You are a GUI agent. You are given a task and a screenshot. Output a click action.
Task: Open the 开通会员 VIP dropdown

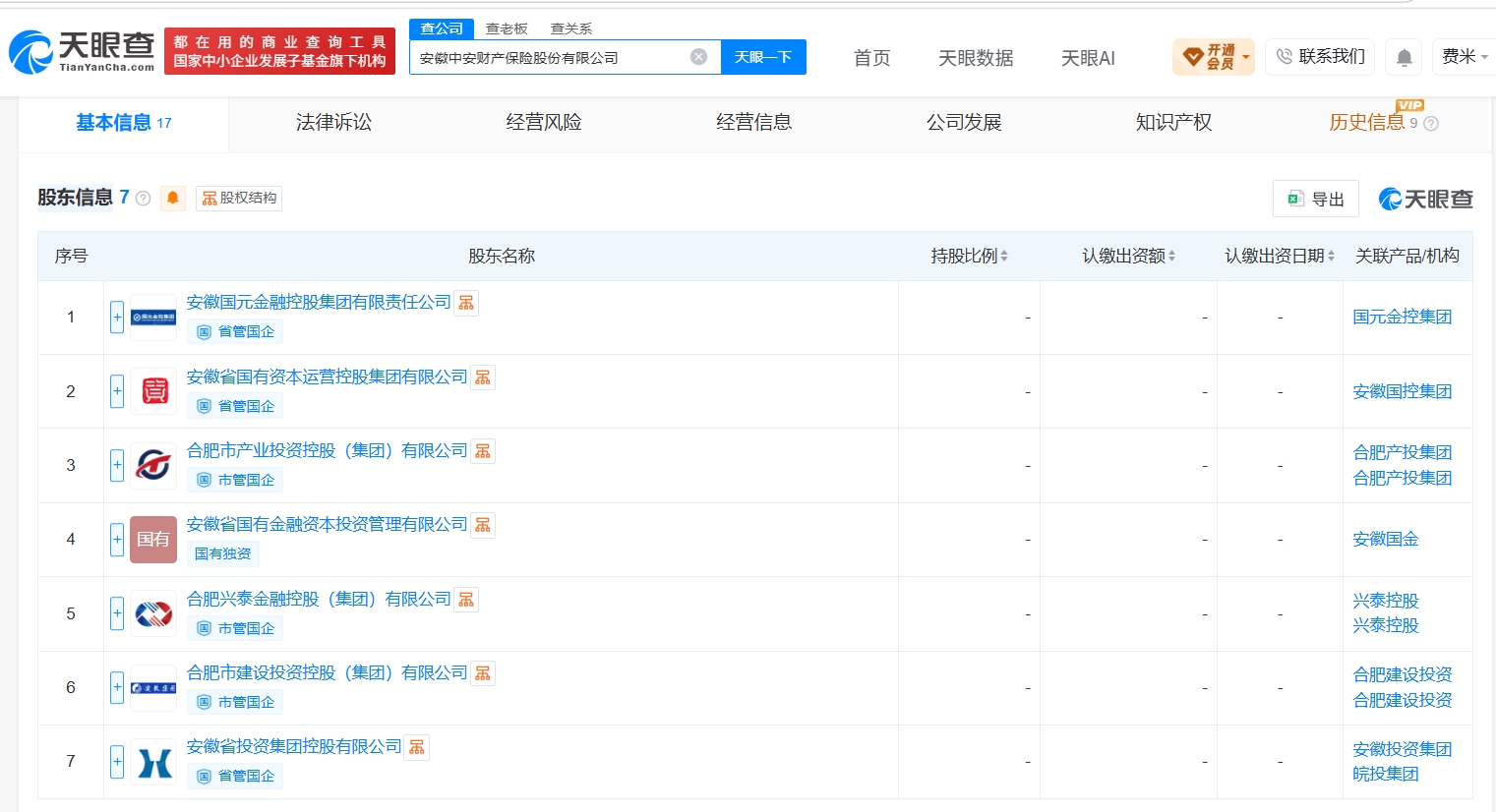pyautogui.click(x=1214, y=57)
